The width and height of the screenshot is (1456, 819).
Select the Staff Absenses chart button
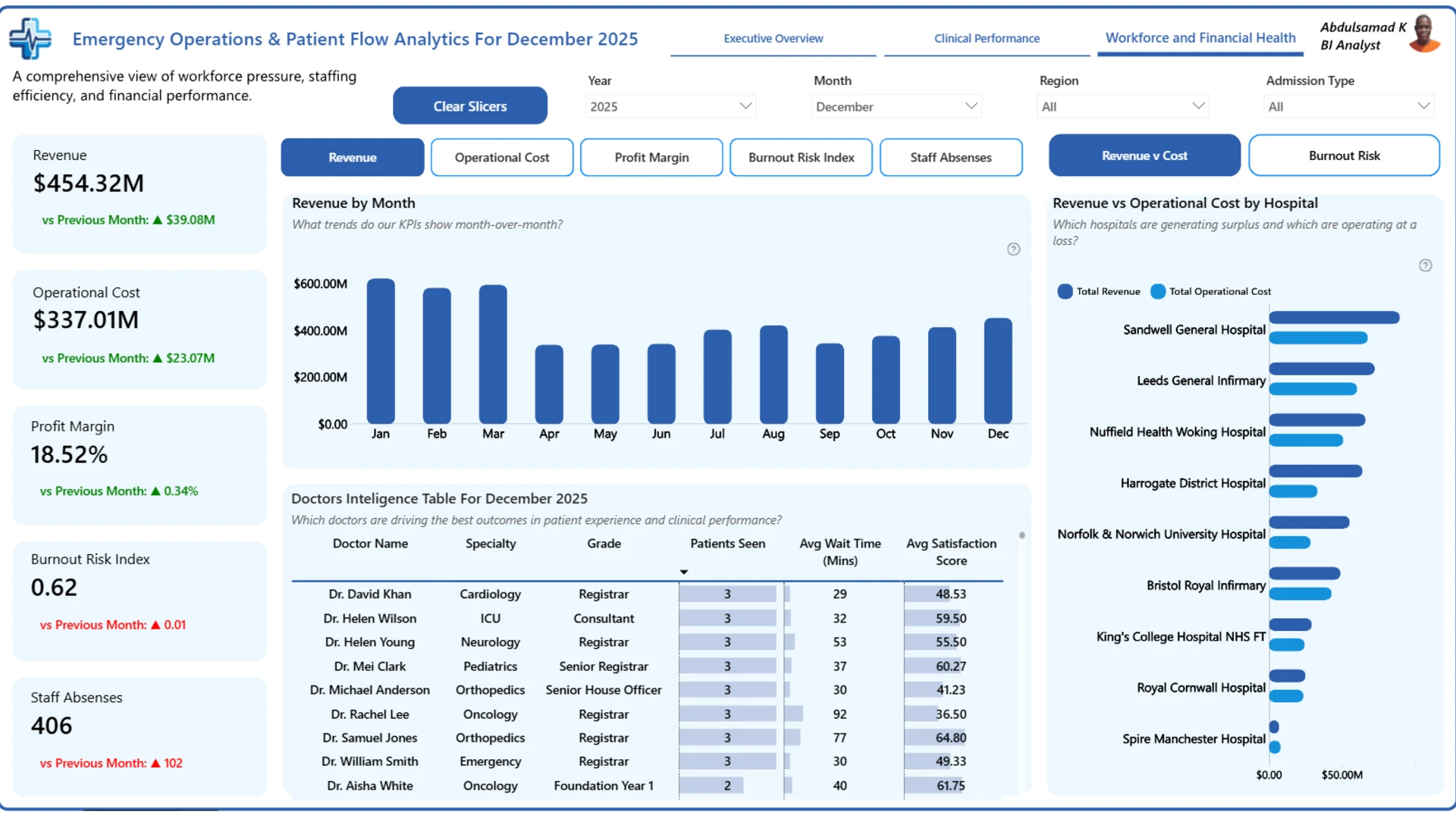(951, 157)
